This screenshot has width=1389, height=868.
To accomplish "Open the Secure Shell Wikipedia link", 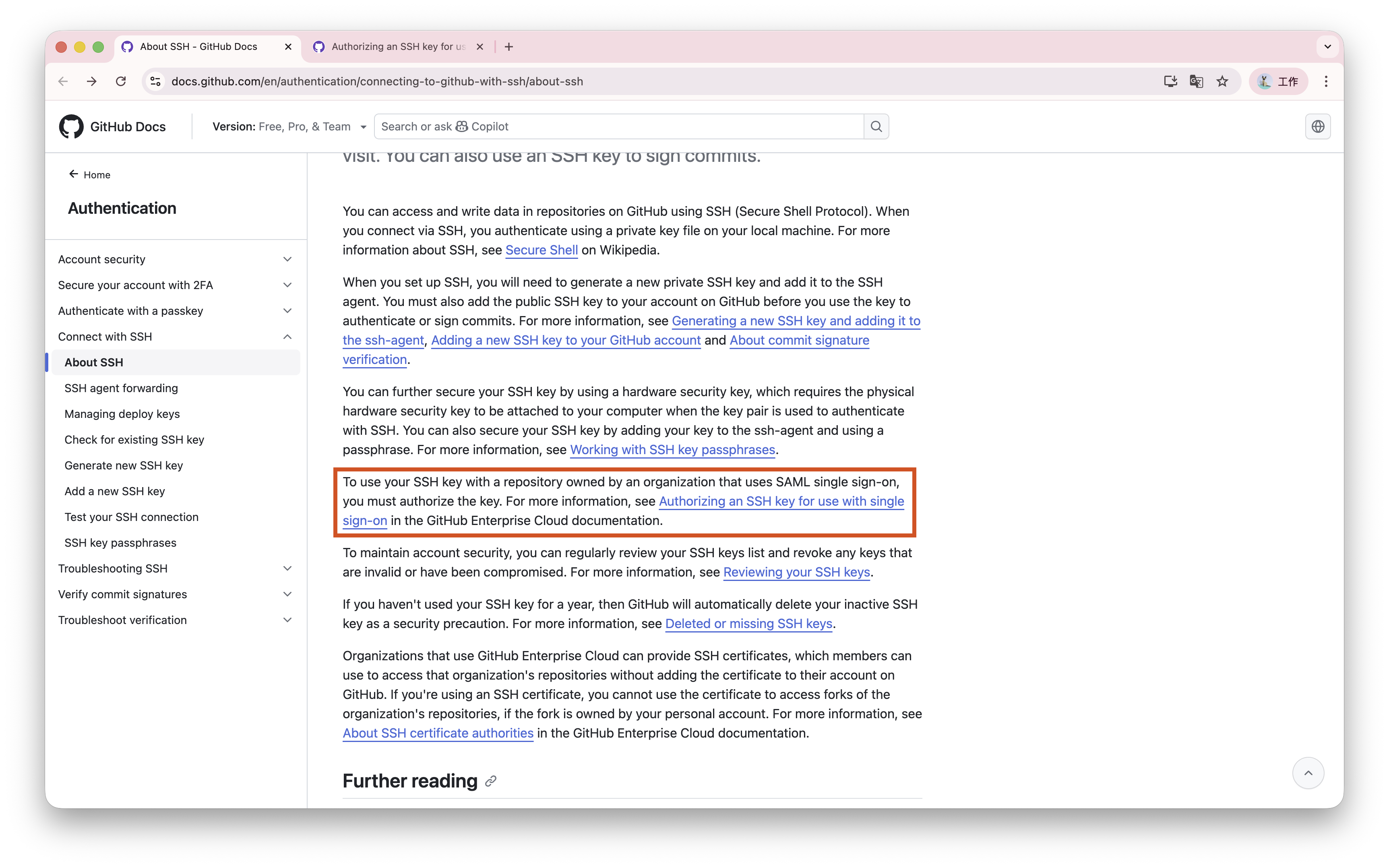I will [x=541, y=250].
